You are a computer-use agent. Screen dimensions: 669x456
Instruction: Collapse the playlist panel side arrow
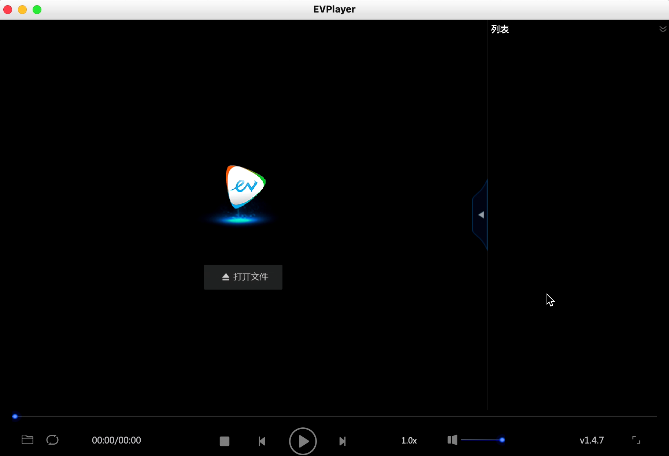480,215
